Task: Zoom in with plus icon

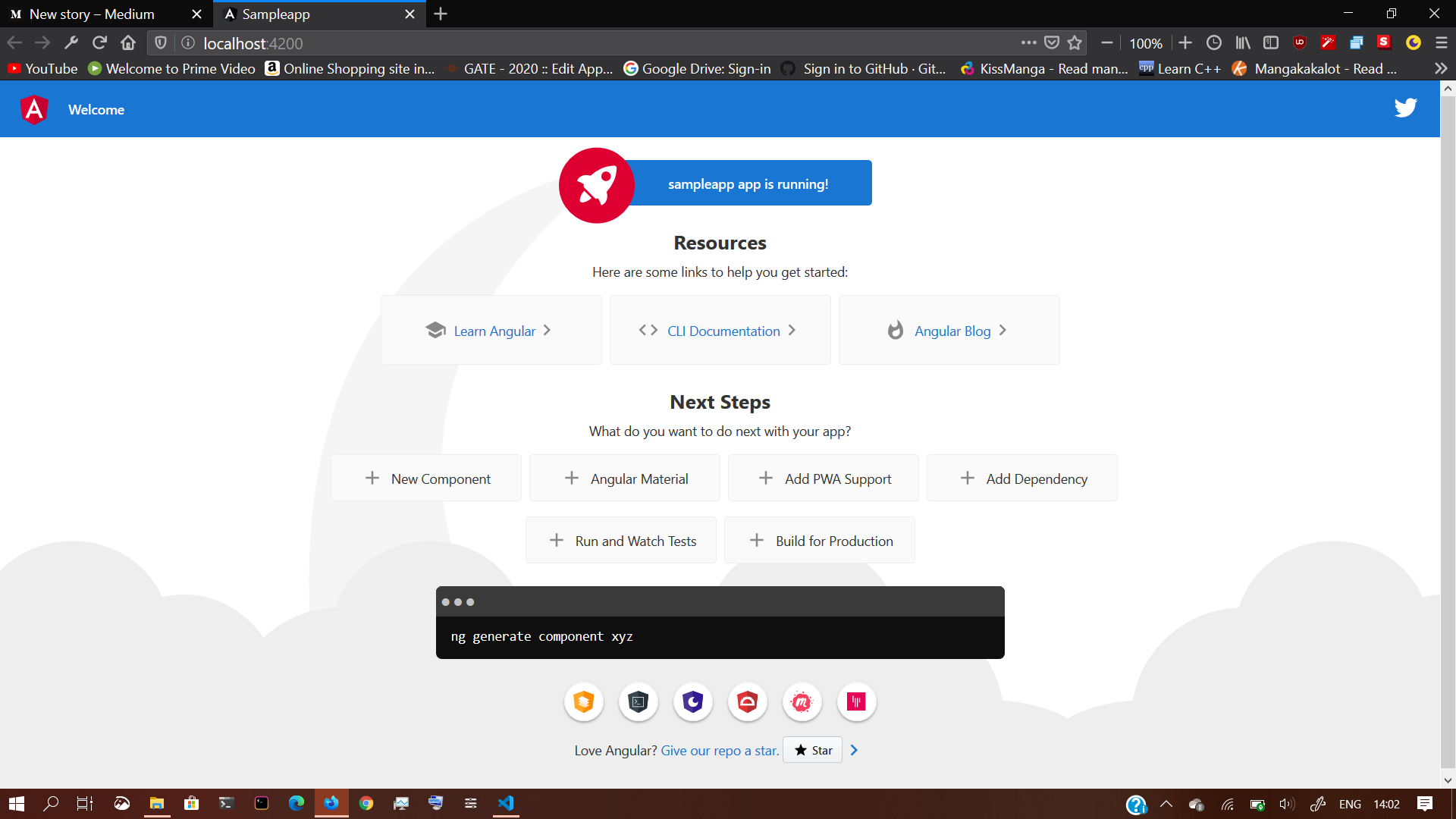Action: tap(1185, 43)
